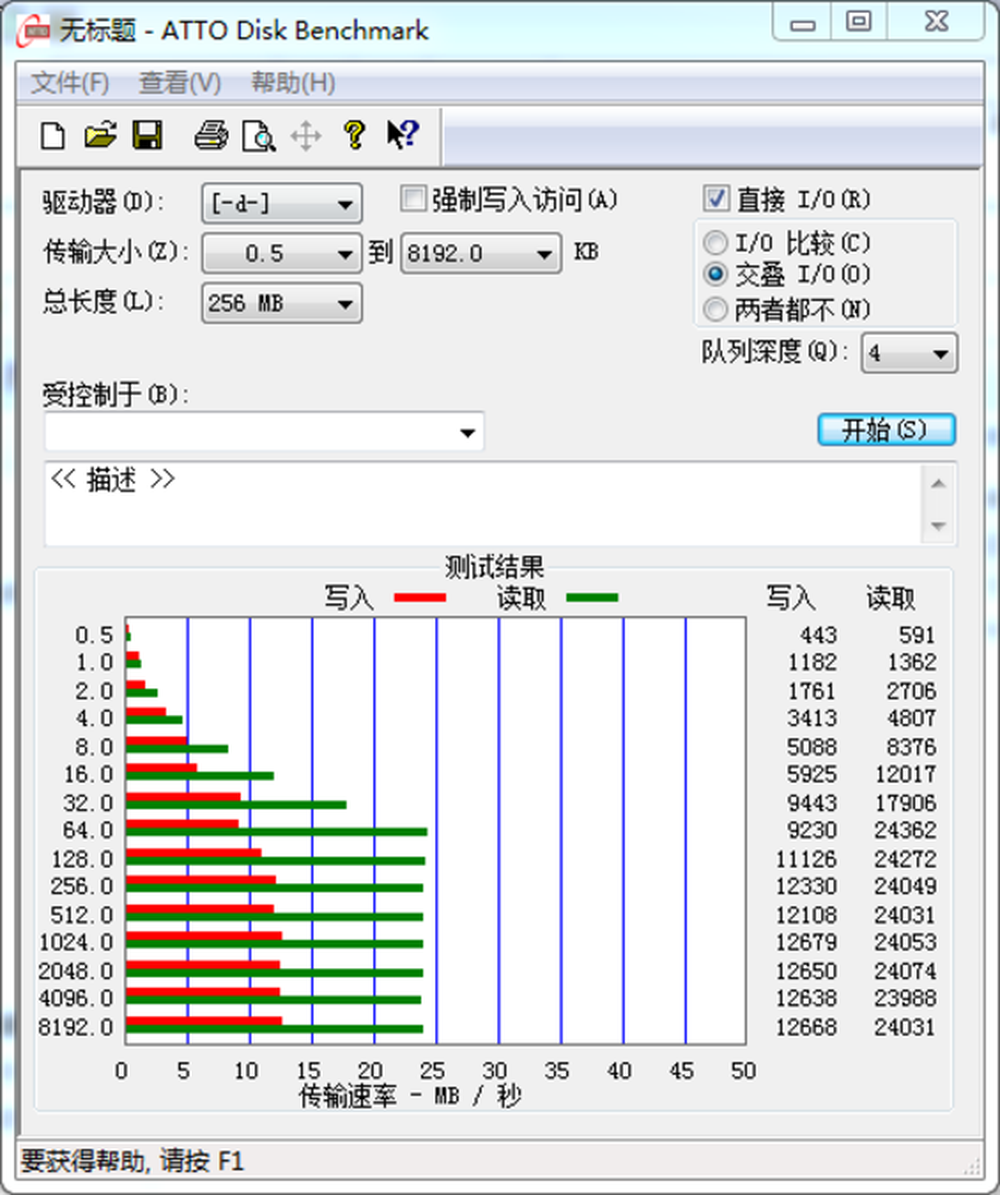Click the yellow question mark About icon
The width and height of the screenshot is (1000, 1195).
point(354,135)
